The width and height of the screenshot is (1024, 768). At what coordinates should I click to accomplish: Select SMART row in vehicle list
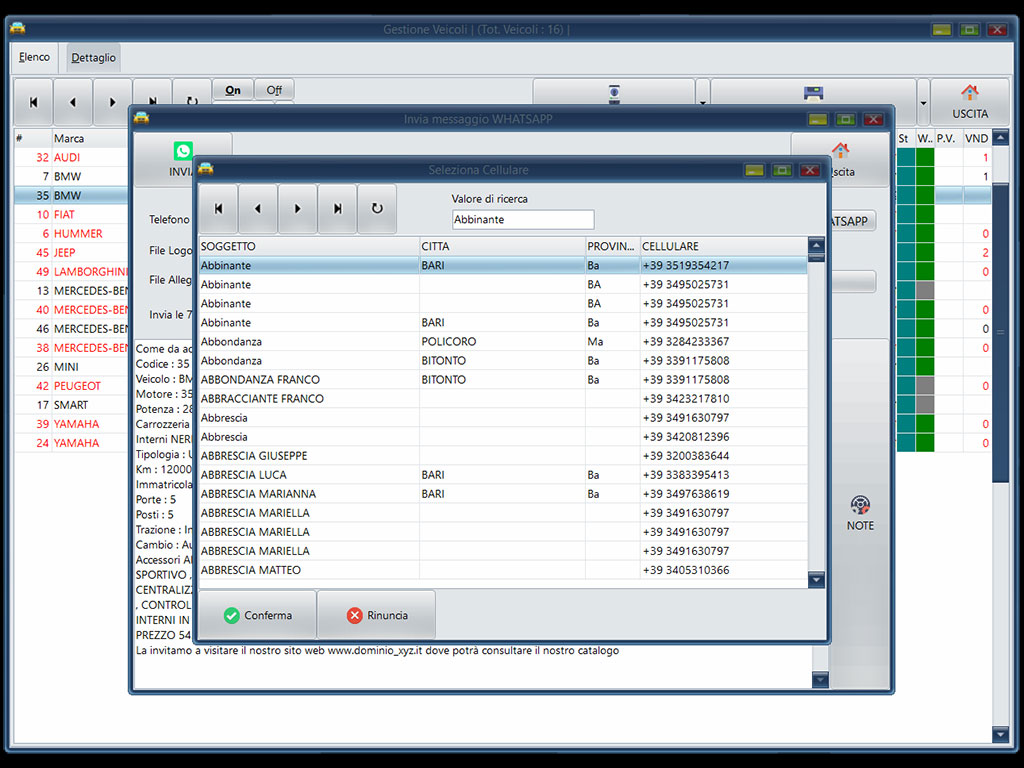click(71, 405)
